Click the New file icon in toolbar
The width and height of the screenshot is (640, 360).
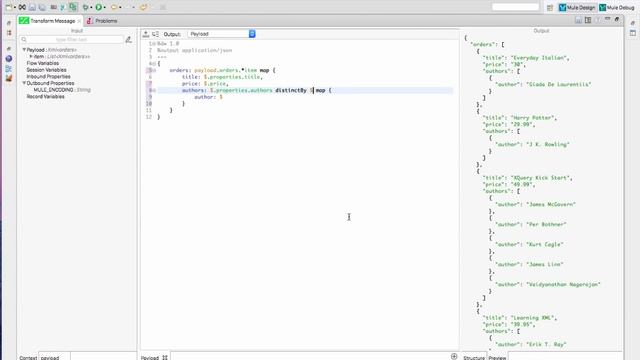point(9,7)
